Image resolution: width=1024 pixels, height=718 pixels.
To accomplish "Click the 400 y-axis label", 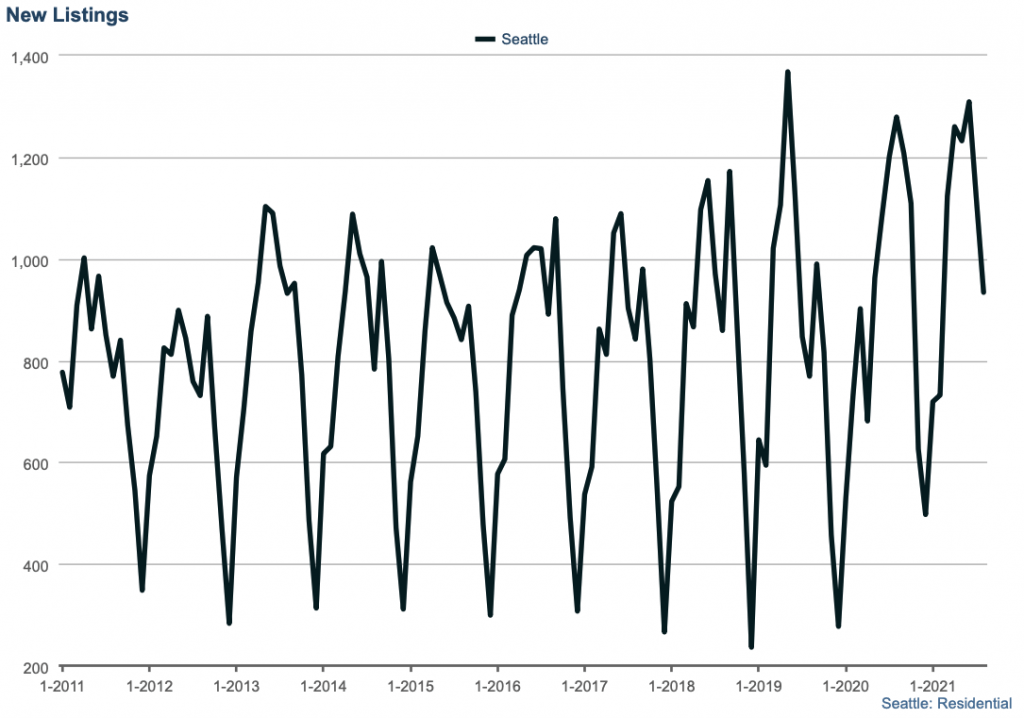I will (35, 565).
